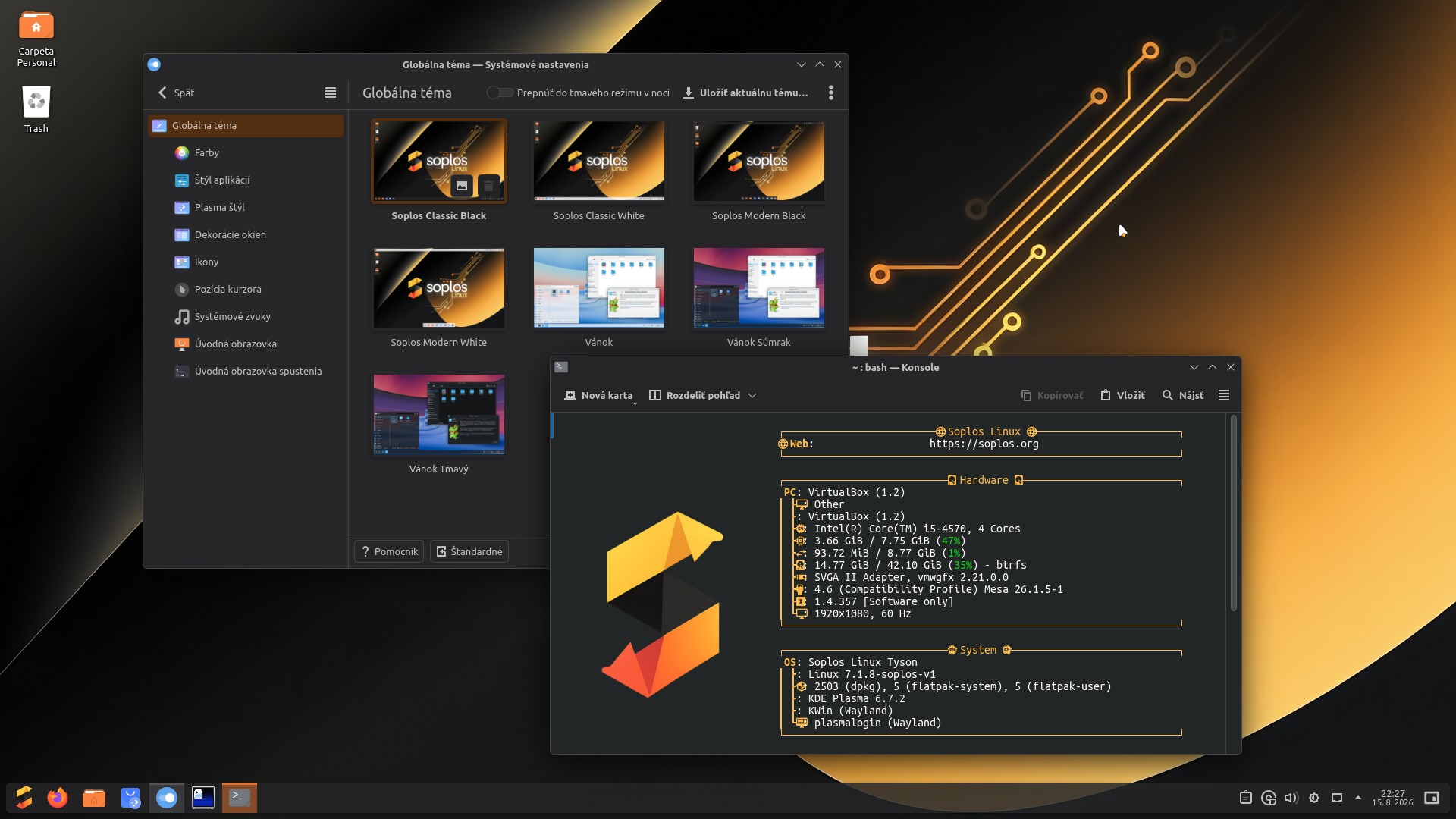
Task: Select the Soplos Classic White theme thumbnail
Action: point(599,161)
